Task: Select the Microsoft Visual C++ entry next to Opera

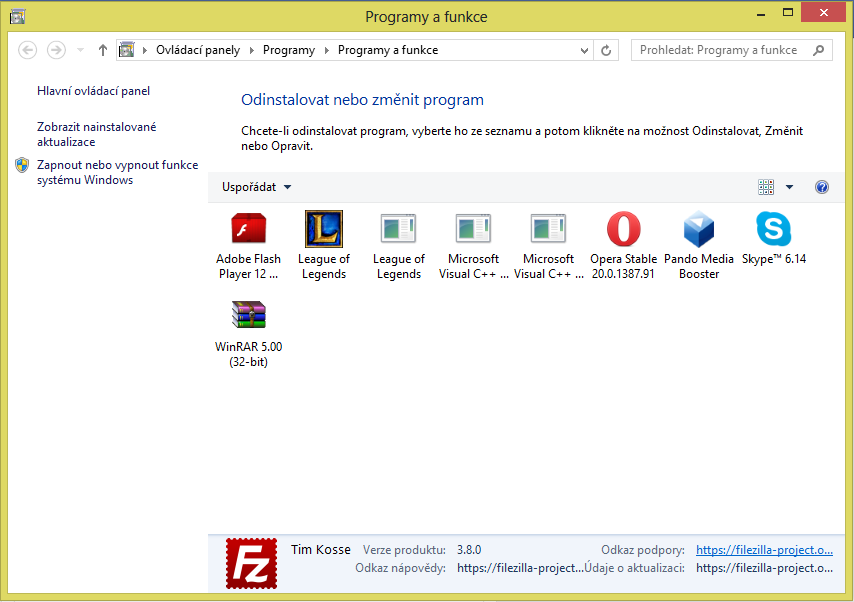Action: point(548,228)
